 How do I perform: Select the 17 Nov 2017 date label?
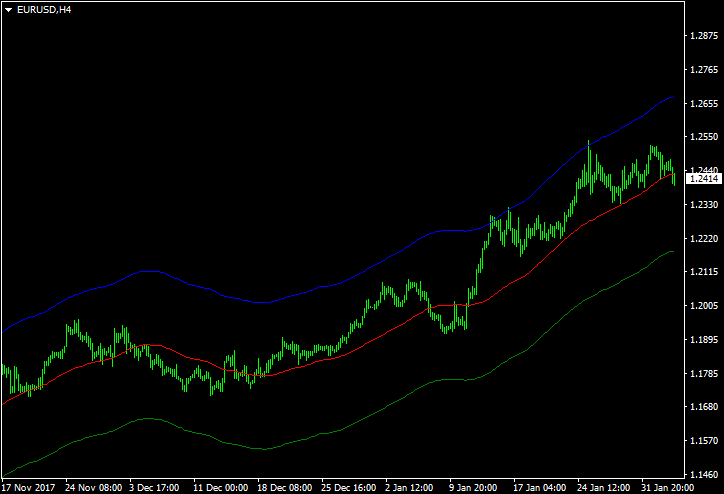point(29,487)
